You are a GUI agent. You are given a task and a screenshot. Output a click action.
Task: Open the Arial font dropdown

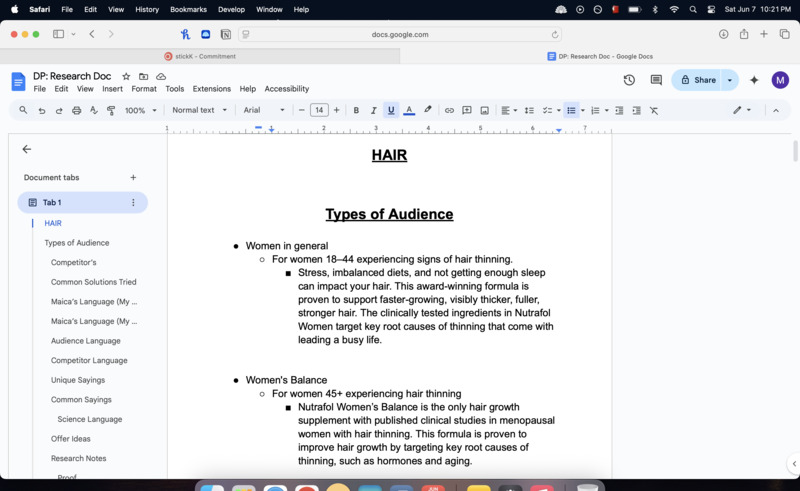264,110
